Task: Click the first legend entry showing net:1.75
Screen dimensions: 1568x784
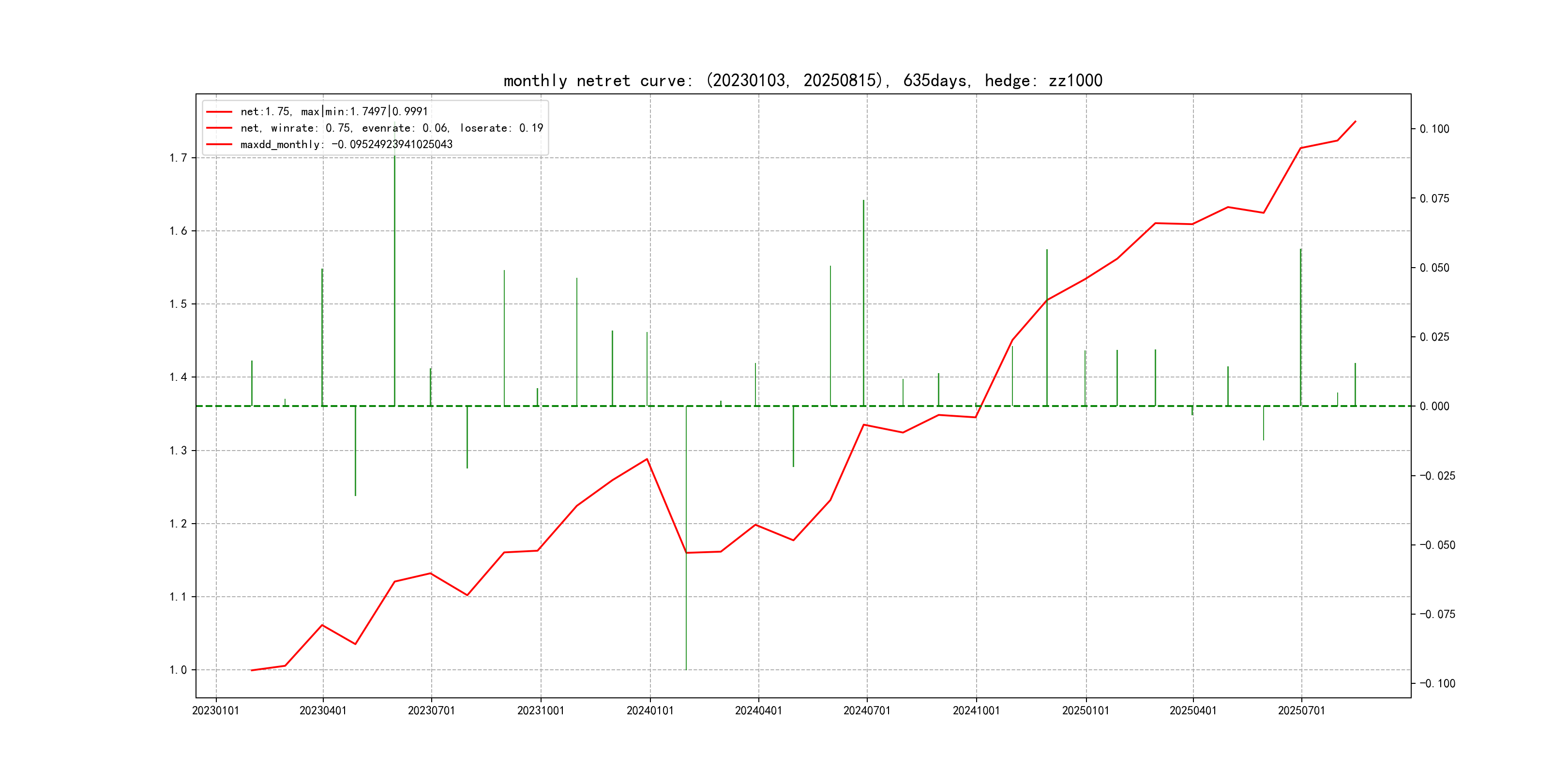Action: pos(334,111)
